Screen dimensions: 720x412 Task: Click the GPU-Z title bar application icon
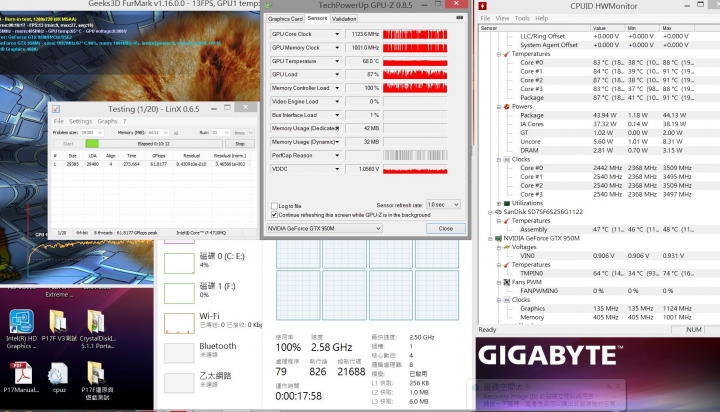[269, 5]
